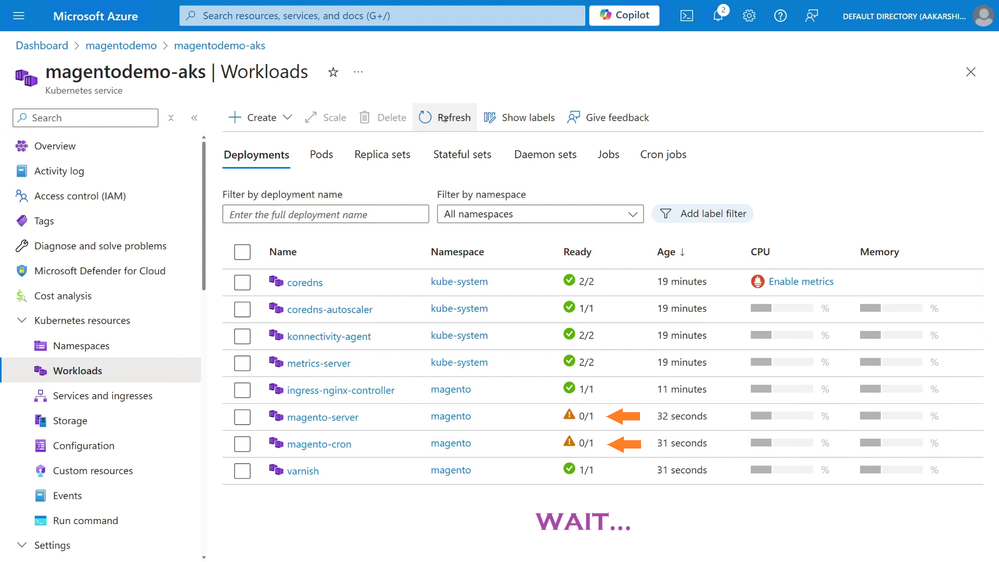Tick the coredns-autoscaler row checkbox

click(242, 309)
